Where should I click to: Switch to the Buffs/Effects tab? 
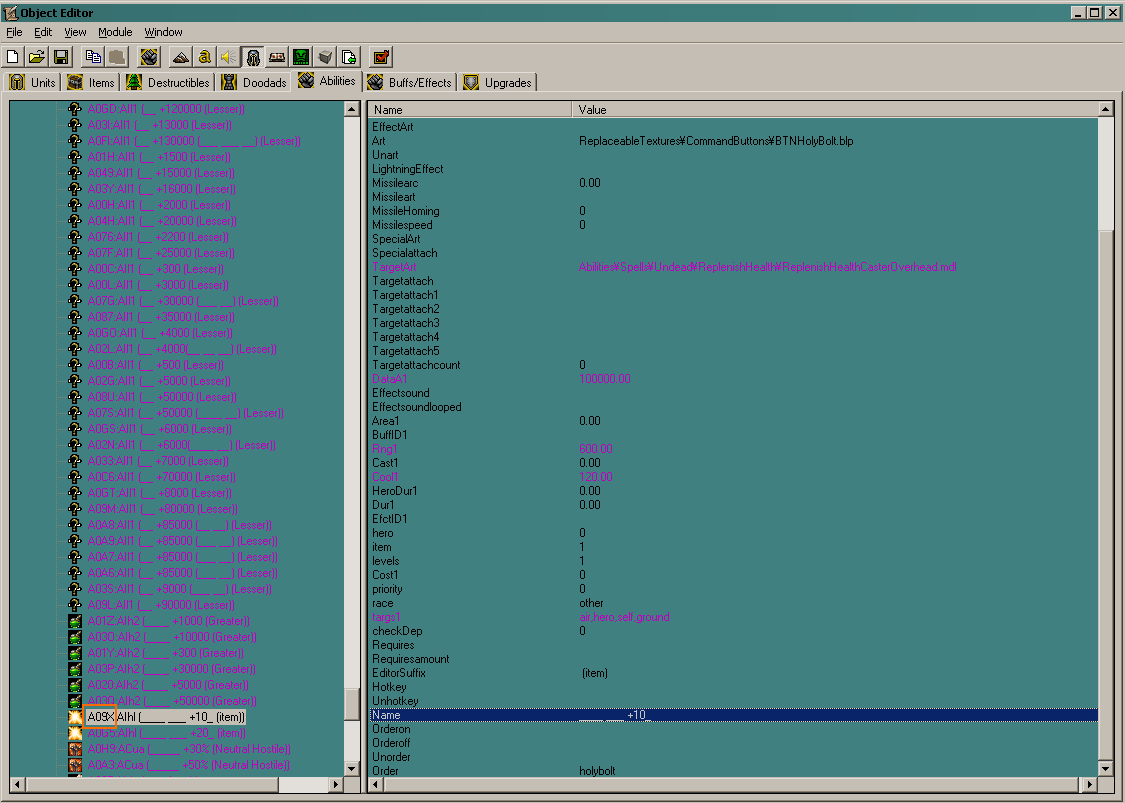point(410,83)
